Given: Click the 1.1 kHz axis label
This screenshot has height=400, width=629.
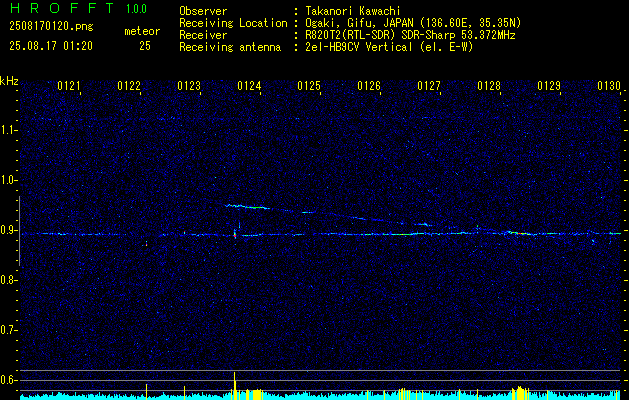Looking at the screenshot, I should 8,130.
